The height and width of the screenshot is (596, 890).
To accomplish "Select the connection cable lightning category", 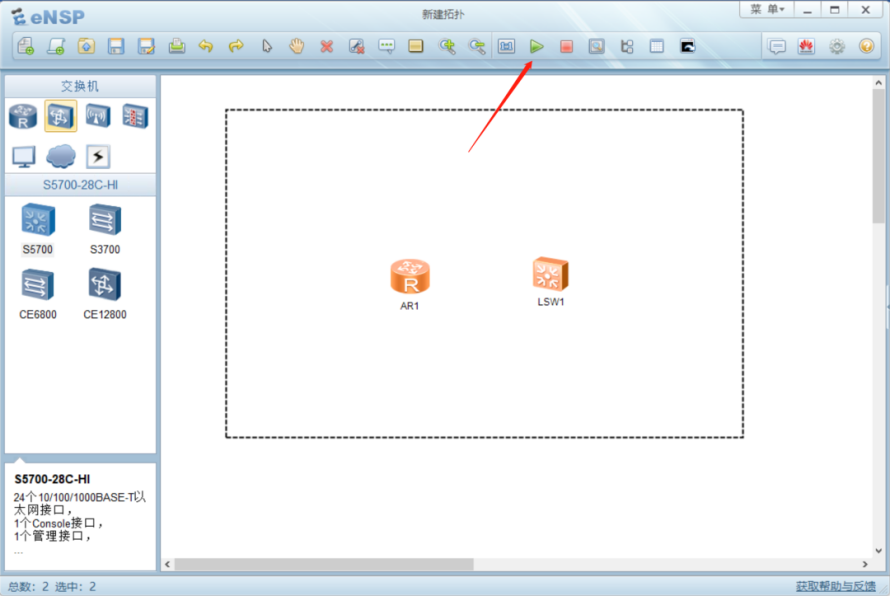I will pos(98,157).
